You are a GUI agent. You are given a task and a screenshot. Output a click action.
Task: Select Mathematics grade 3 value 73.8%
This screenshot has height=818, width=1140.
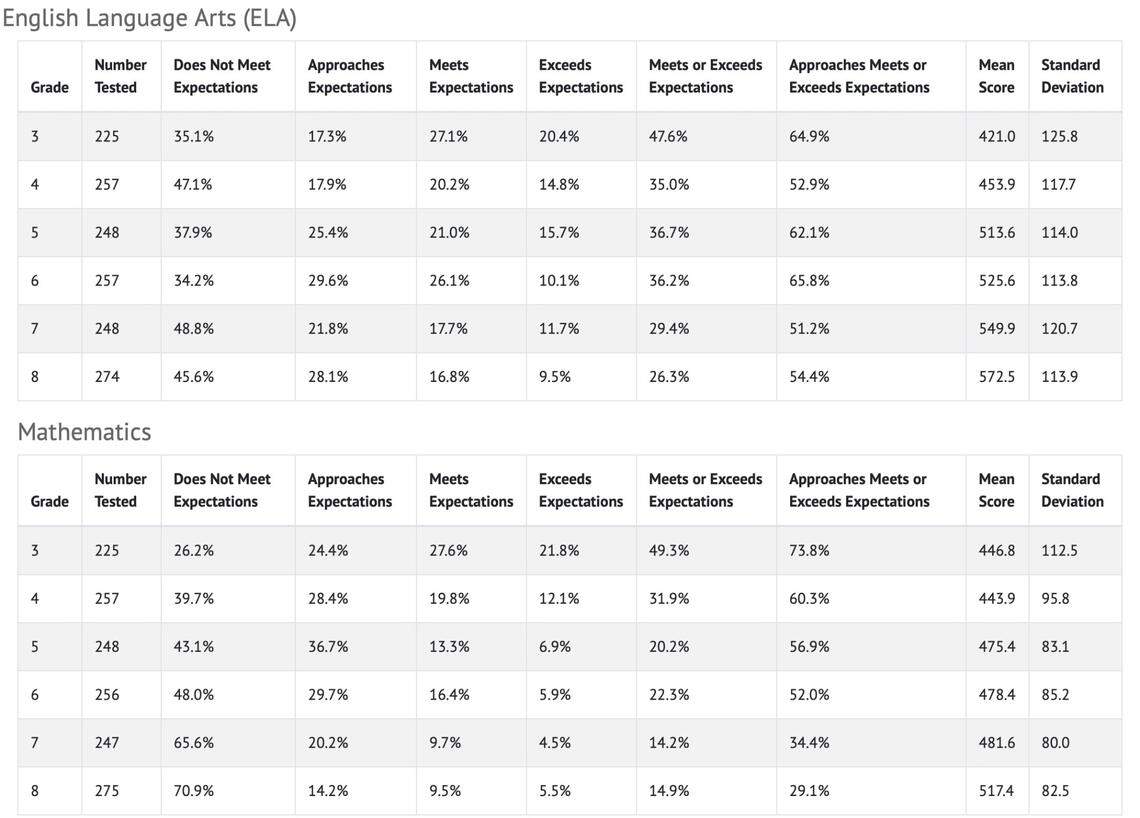click(x=809, y=550)
